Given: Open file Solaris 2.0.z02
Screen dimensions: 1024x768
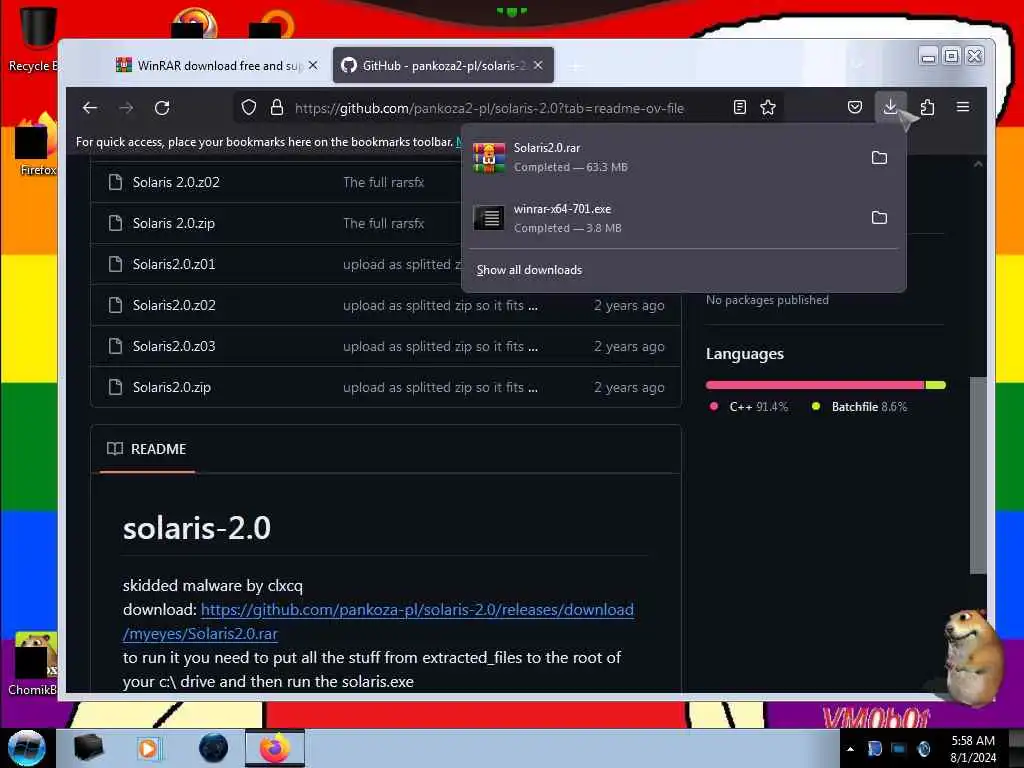Looking at the screenshot, I should (x=176, y=182).
